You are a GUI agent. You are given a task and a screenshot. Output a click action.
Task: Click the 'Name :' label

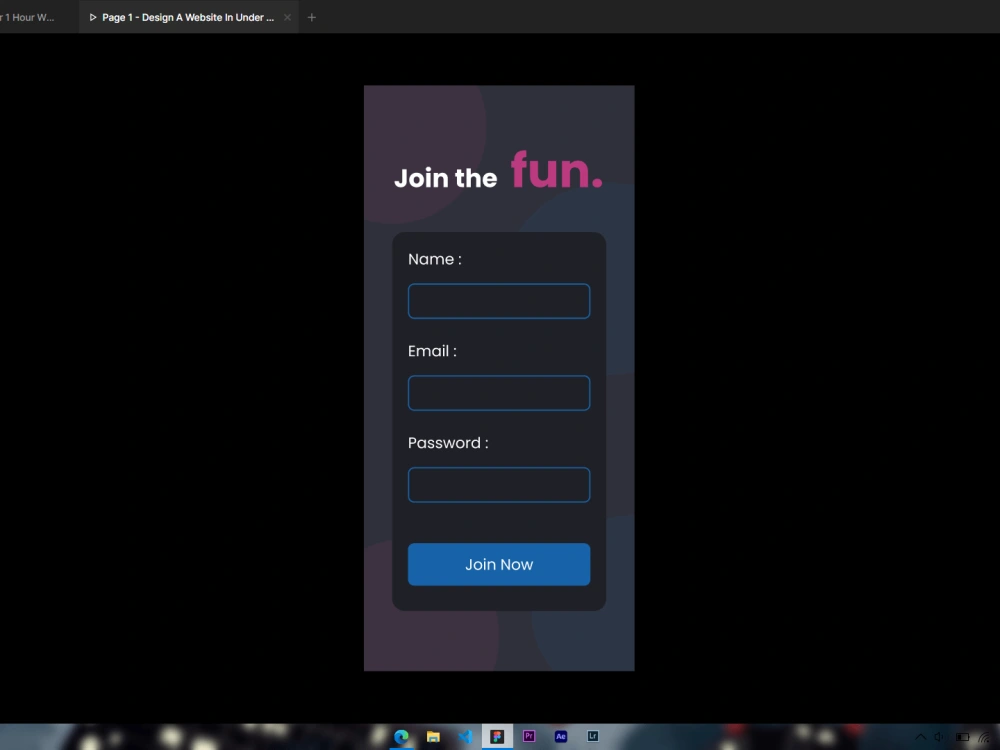434,259
